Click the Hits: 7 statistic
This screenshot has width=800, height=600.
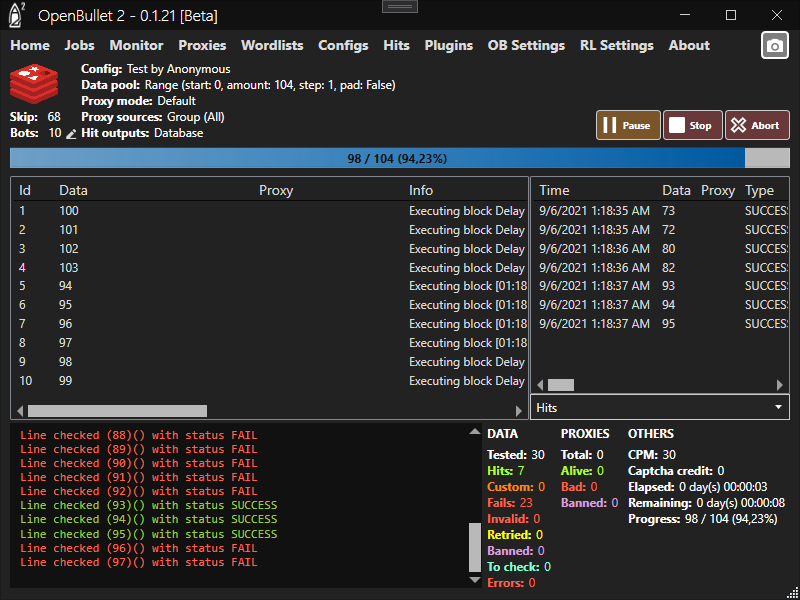pos(506,470)
